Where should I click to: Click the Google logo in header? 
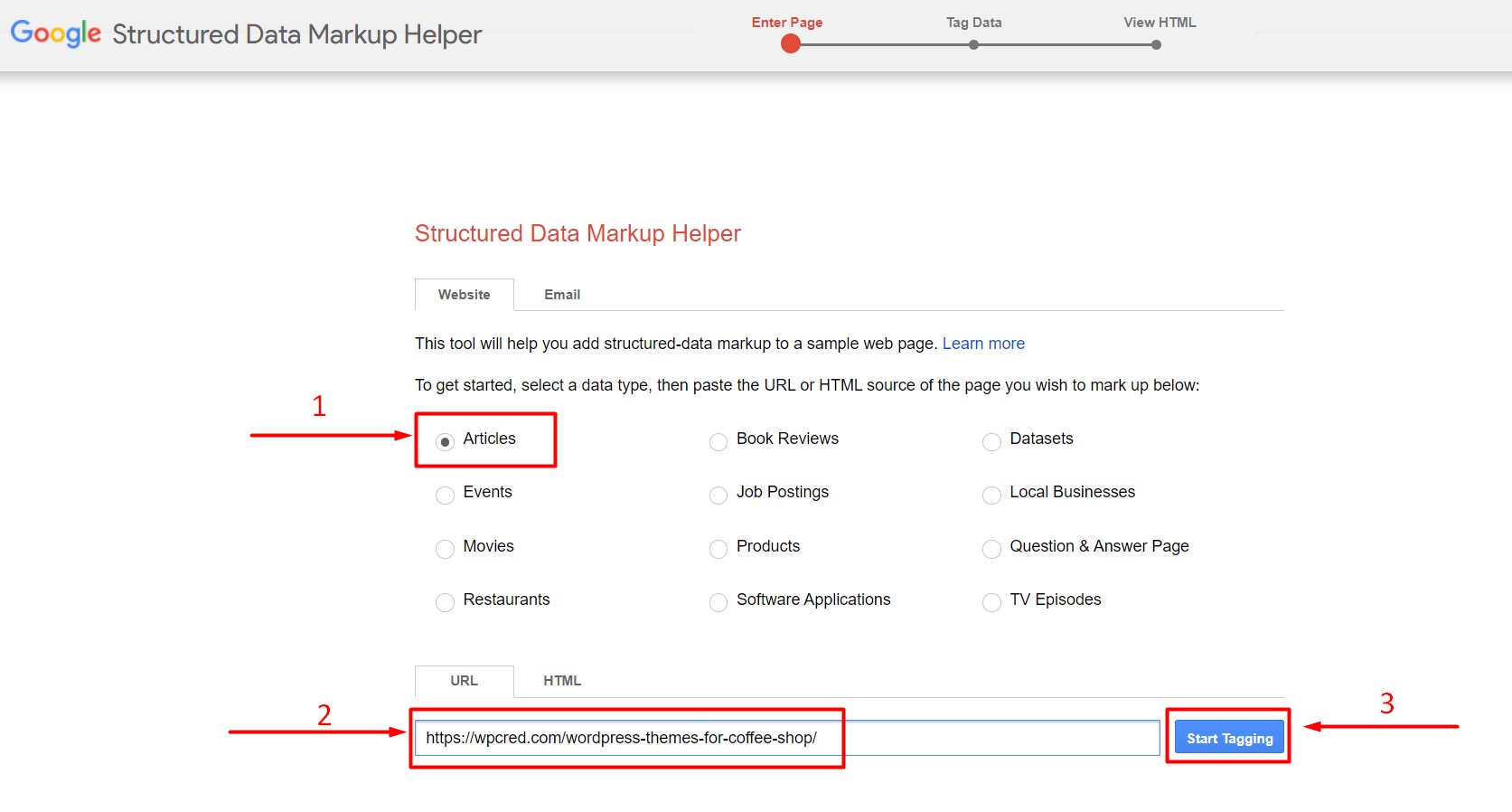point(55,33)
